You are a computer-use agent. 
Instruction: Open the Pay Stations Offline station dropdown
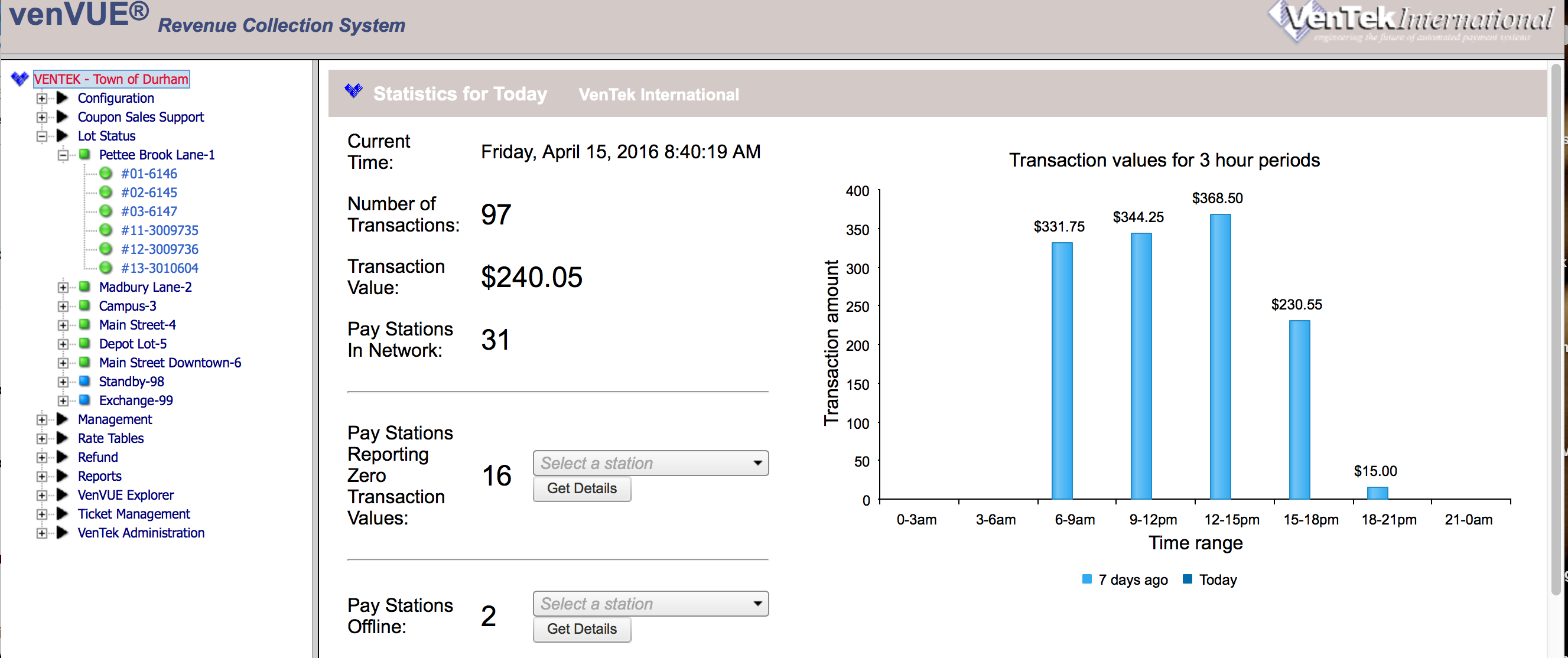point(650,603)
